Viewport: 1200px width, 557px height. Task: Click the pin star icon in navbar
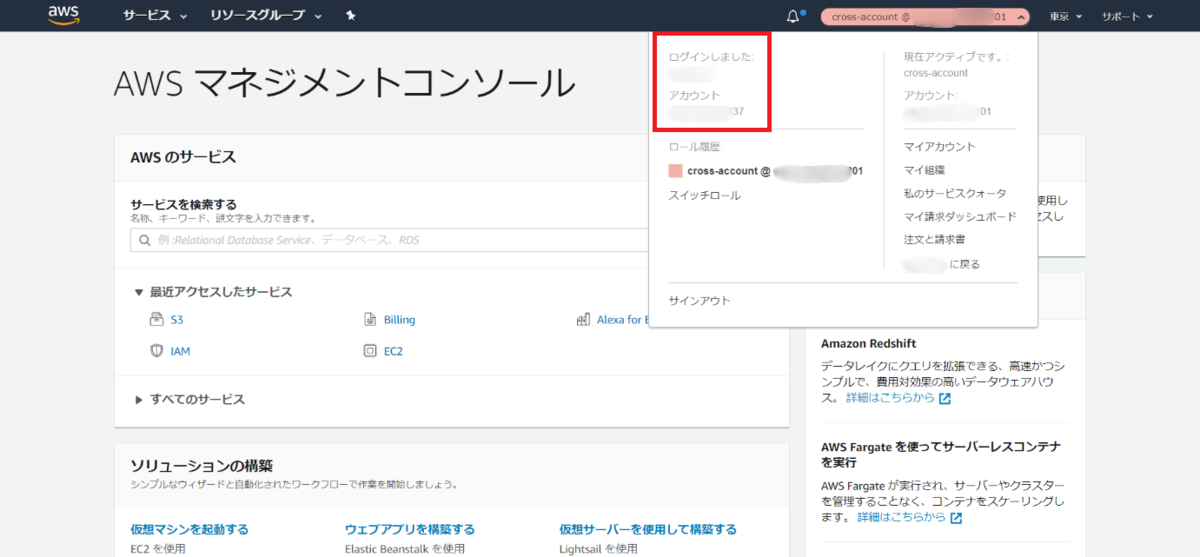coord(350,16)
